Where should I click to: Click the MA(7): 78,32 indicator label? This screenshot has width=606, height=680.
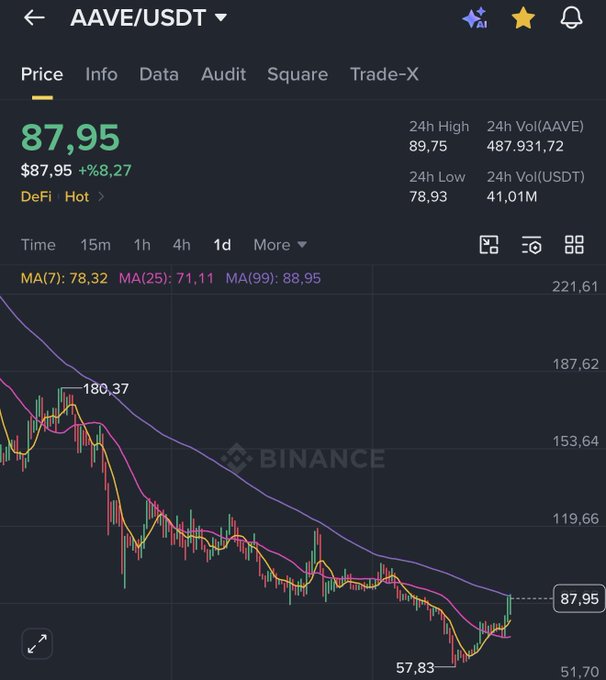64,278
